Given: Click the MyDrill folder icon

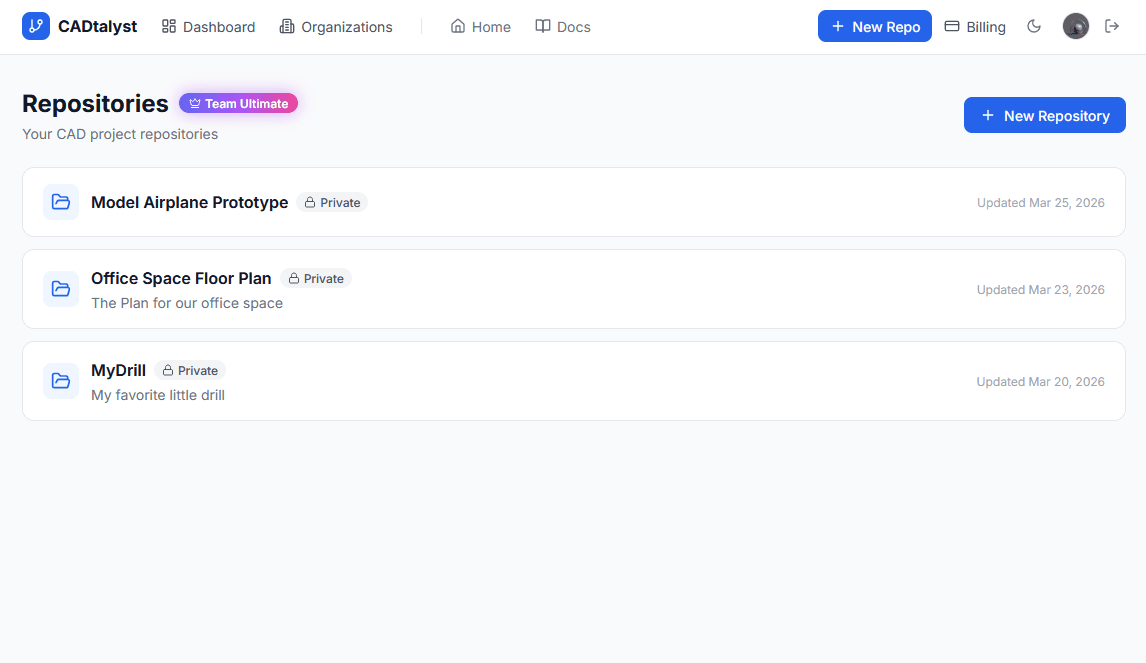Looking at the screenshot, I should tap(60, 380).
